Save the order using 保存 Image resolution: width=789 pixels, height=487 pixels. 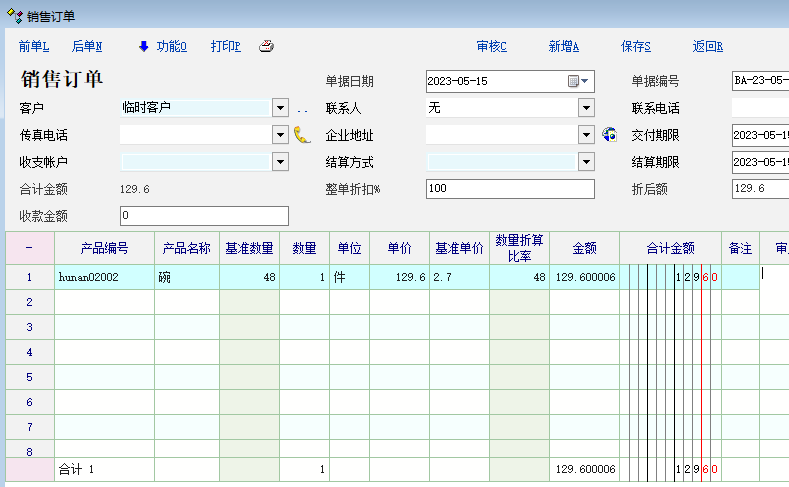click(636, 46)
